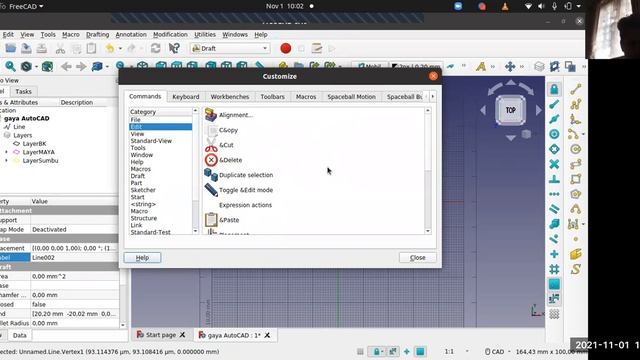Open the draw style dropdown arrow
The image size is (640, 360).
(x=36, y=67)
